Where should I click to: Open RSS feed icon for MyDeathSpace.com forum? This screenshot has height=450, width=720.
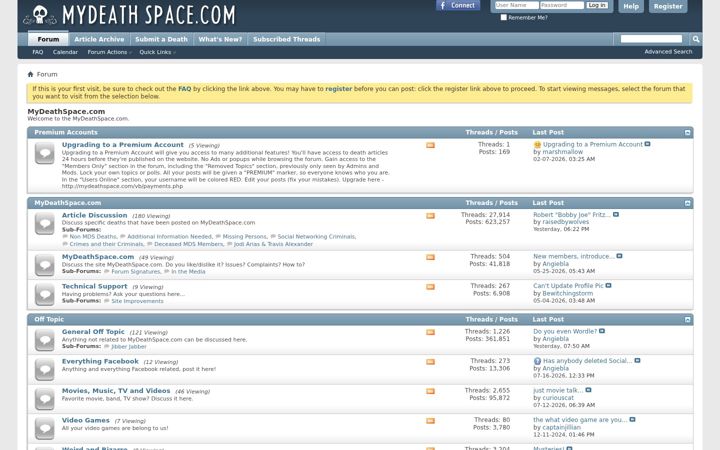pos(430,257)
